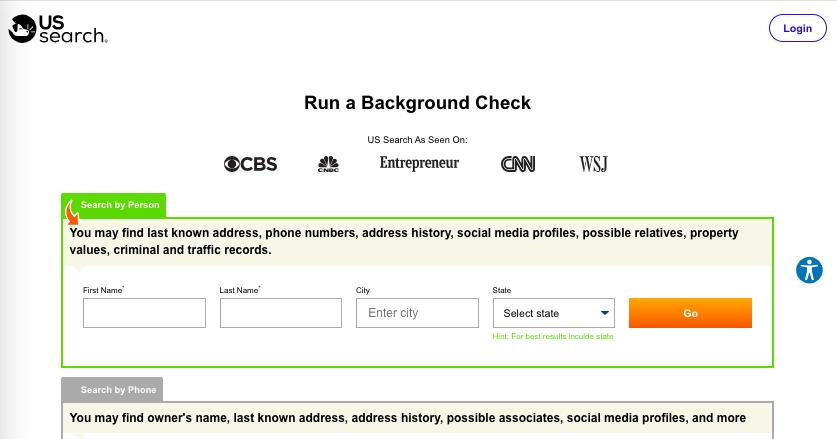Click the Last Name label
Screen dimensions: 837x439
tap(240, 290)
